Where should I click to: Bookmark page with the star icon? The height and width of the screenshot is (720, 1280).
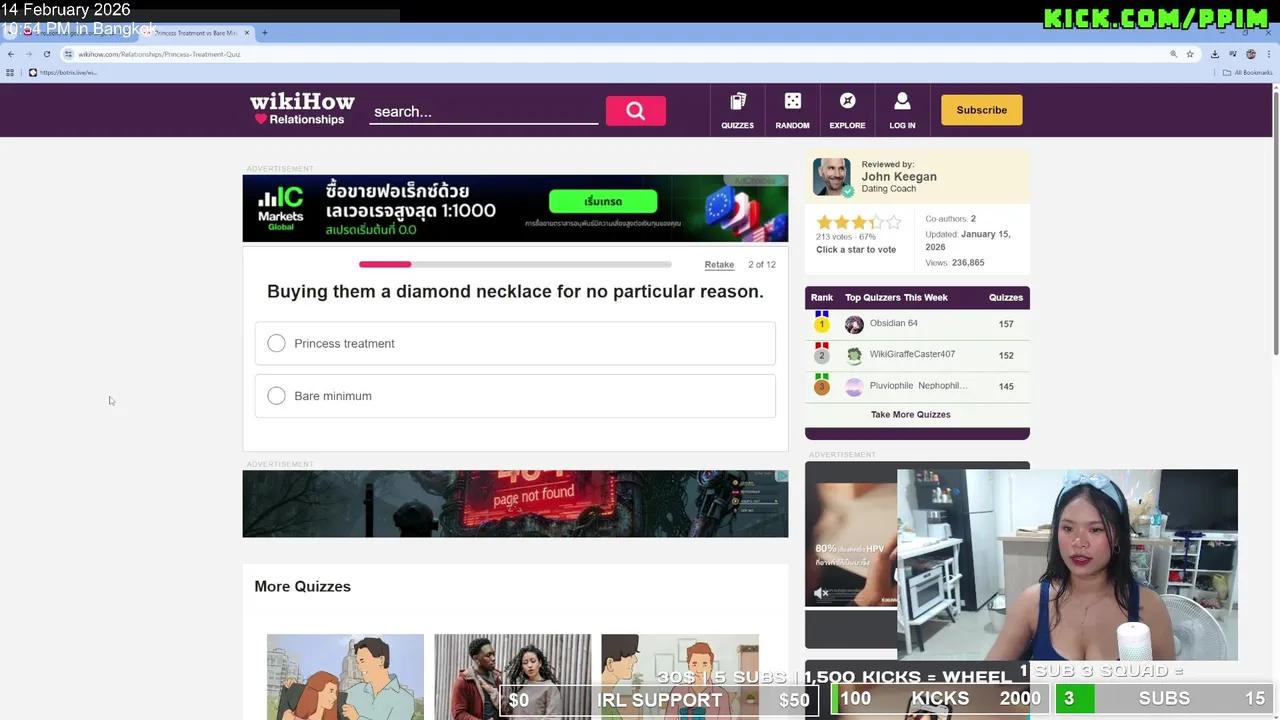coord(1190,54)
